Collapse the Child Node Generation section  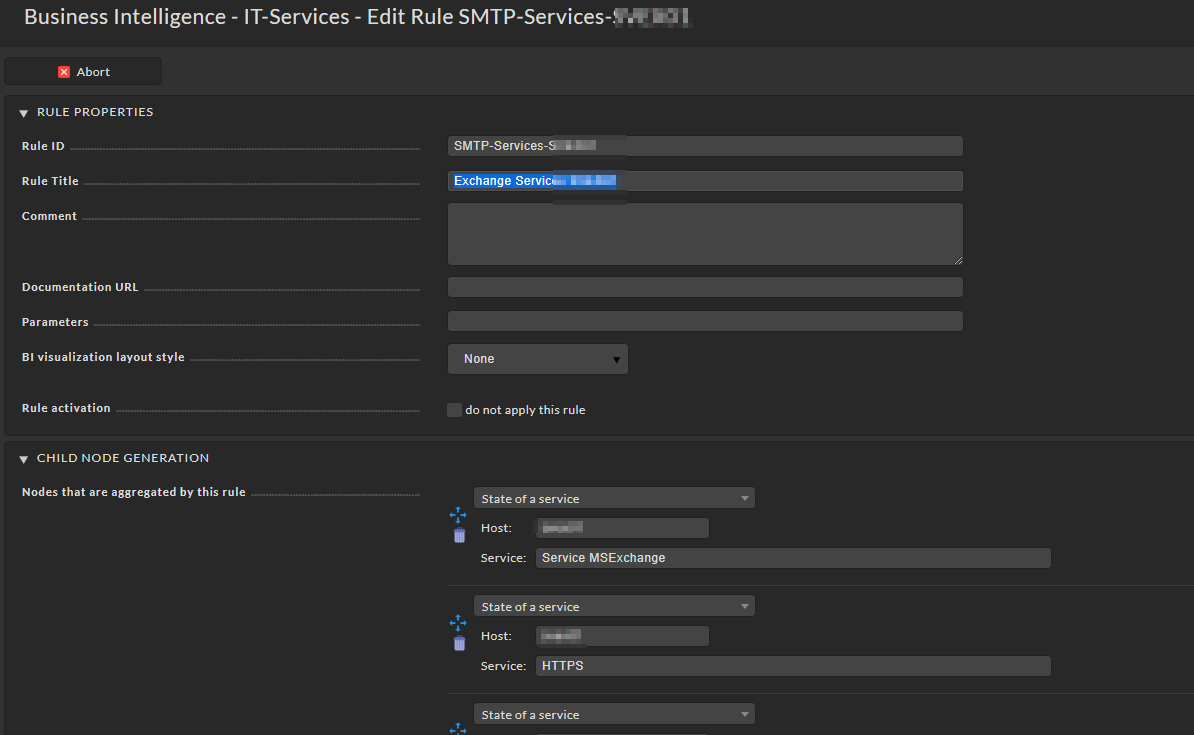[x=24, y=459]
